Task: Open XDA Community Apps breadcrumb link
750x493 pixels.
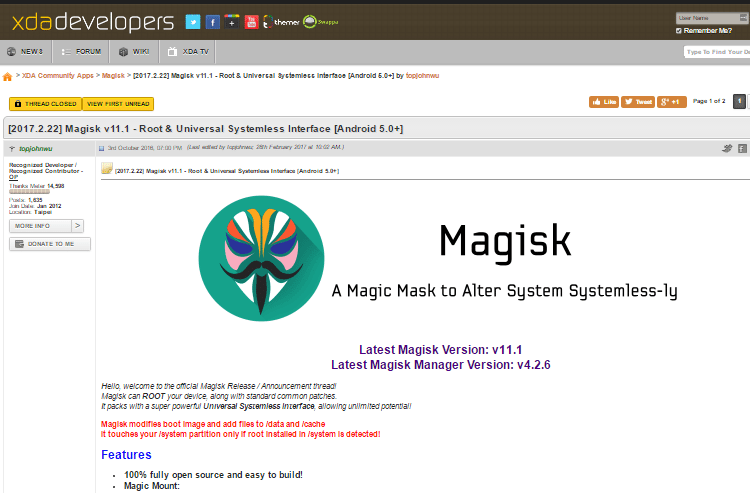Action: [x=58, y=76]
